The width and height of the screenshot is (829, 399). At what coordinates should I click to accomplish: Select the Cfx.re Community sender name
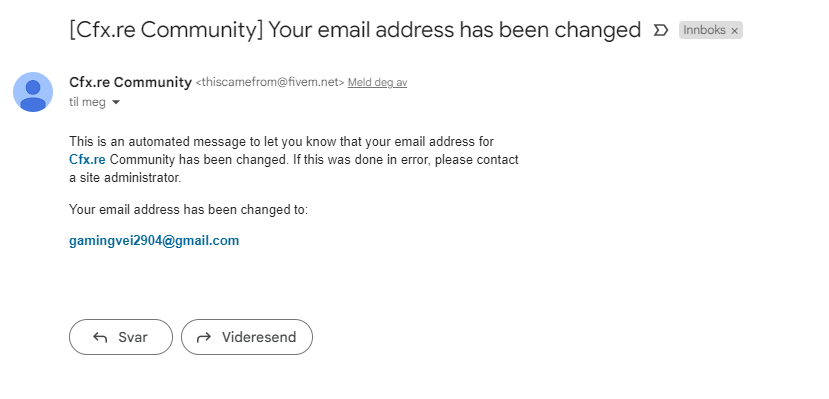click(131, 82)
